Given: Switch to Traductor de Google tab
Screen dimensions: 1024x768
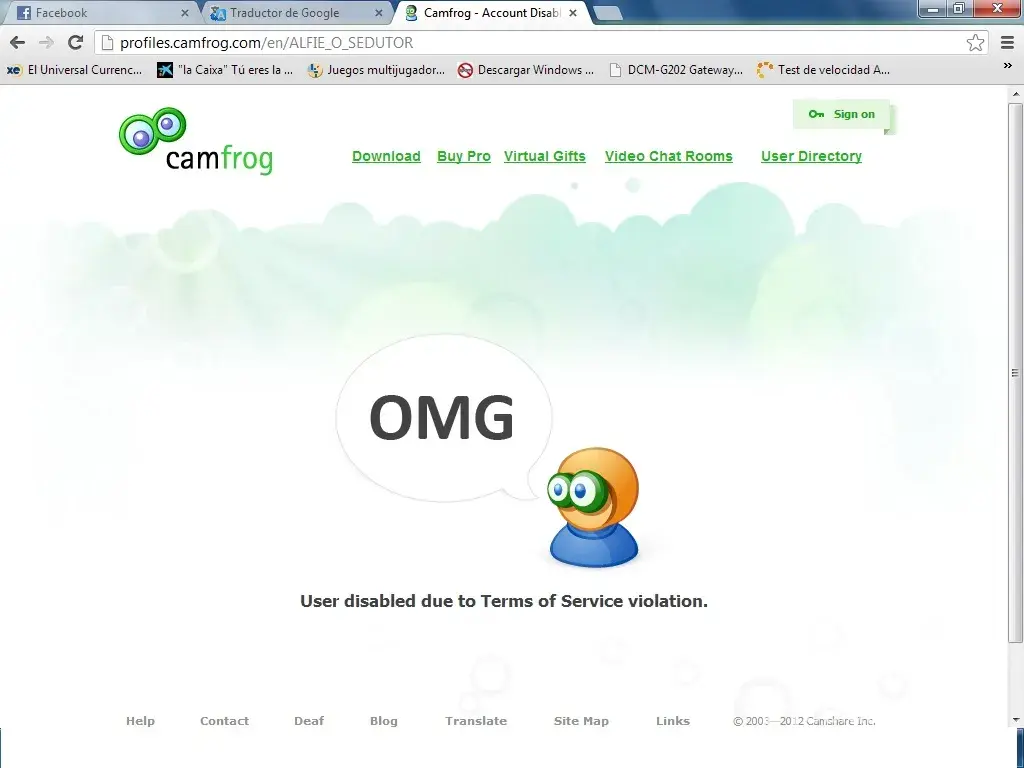Looking at the screenshot, I should [285, 13].
